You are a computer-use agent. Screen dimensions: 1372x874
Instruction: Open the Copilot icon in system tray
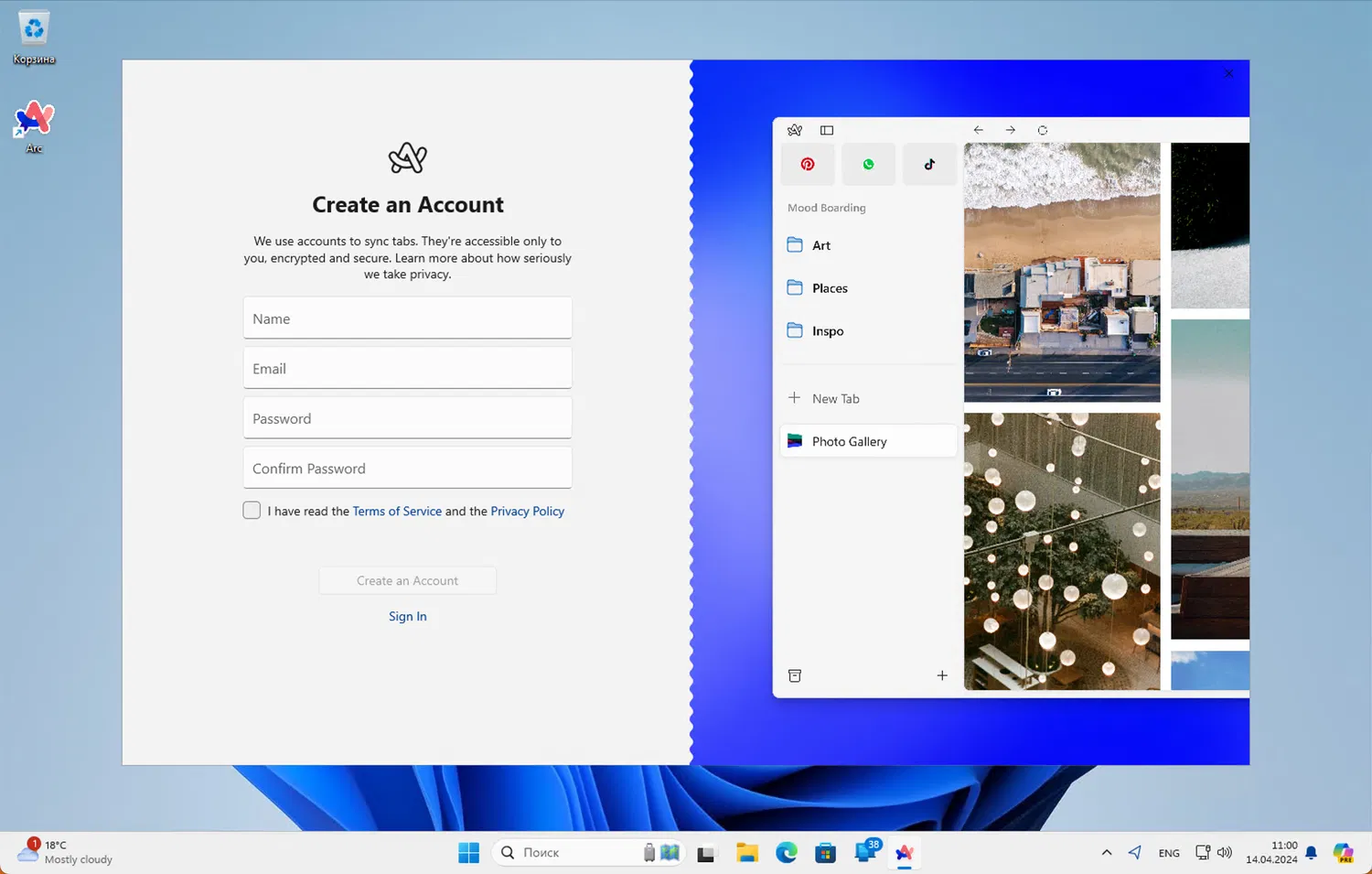point(1343,853)
